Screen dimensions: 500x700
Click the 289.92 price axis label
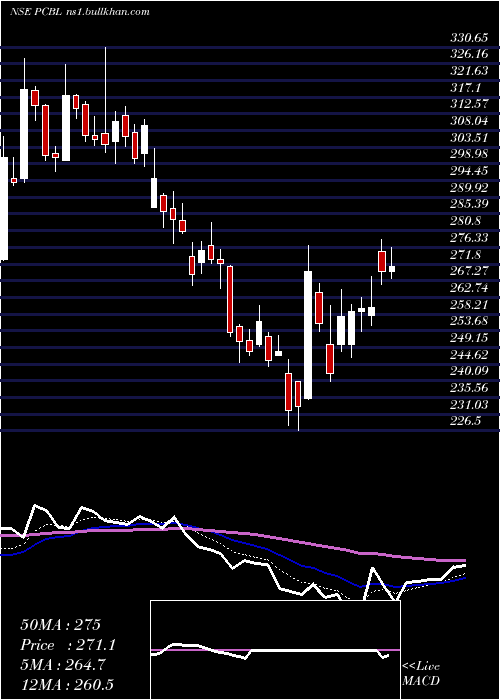(x=469, y=188)
